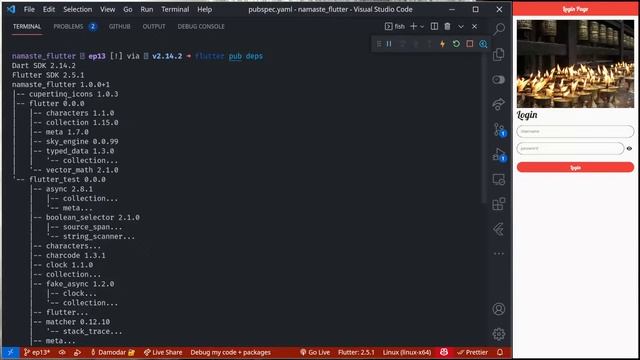Switch to the DEBUG CONSOLE tab

tap(201, 27)
